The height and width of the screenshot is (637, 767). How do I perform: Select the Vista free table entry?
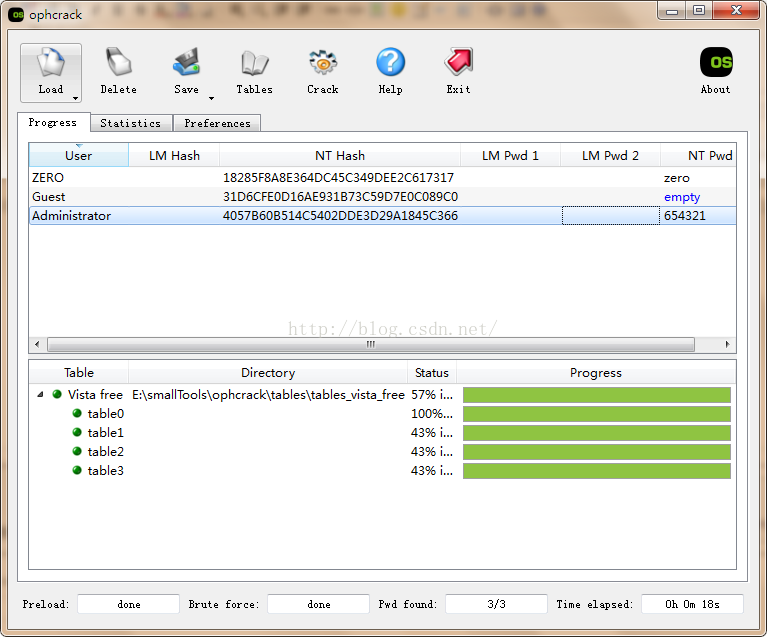(x=95, y=394)
